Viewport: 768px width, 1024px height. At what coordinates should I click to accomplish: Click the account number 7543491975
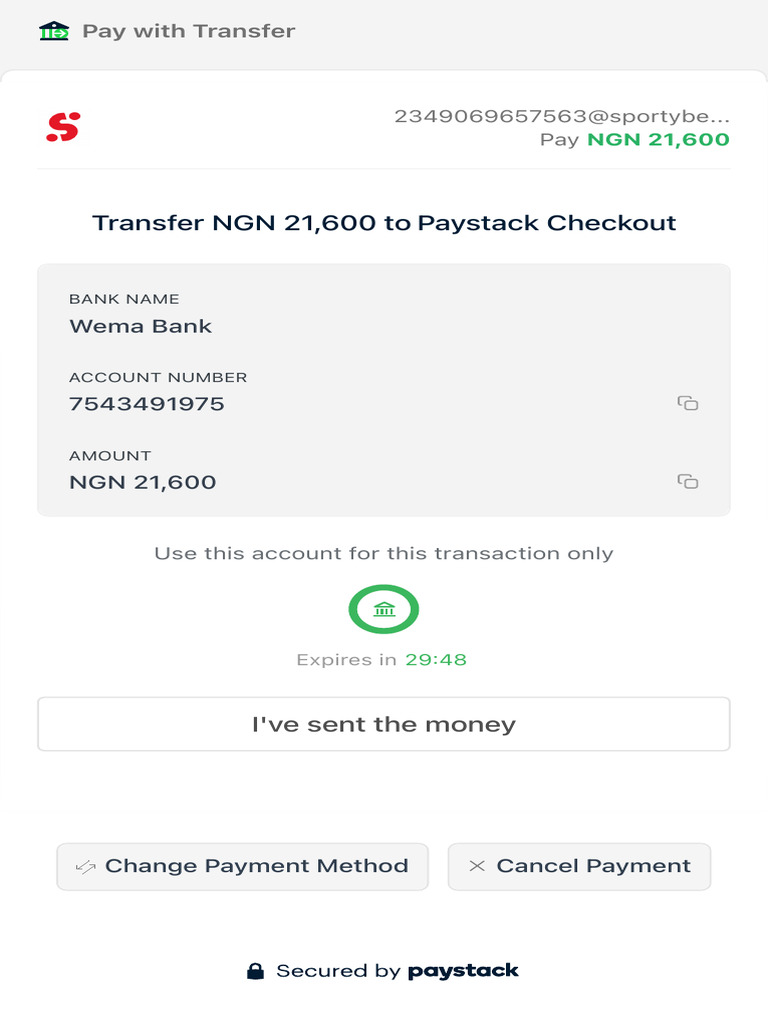pos(147,404)
